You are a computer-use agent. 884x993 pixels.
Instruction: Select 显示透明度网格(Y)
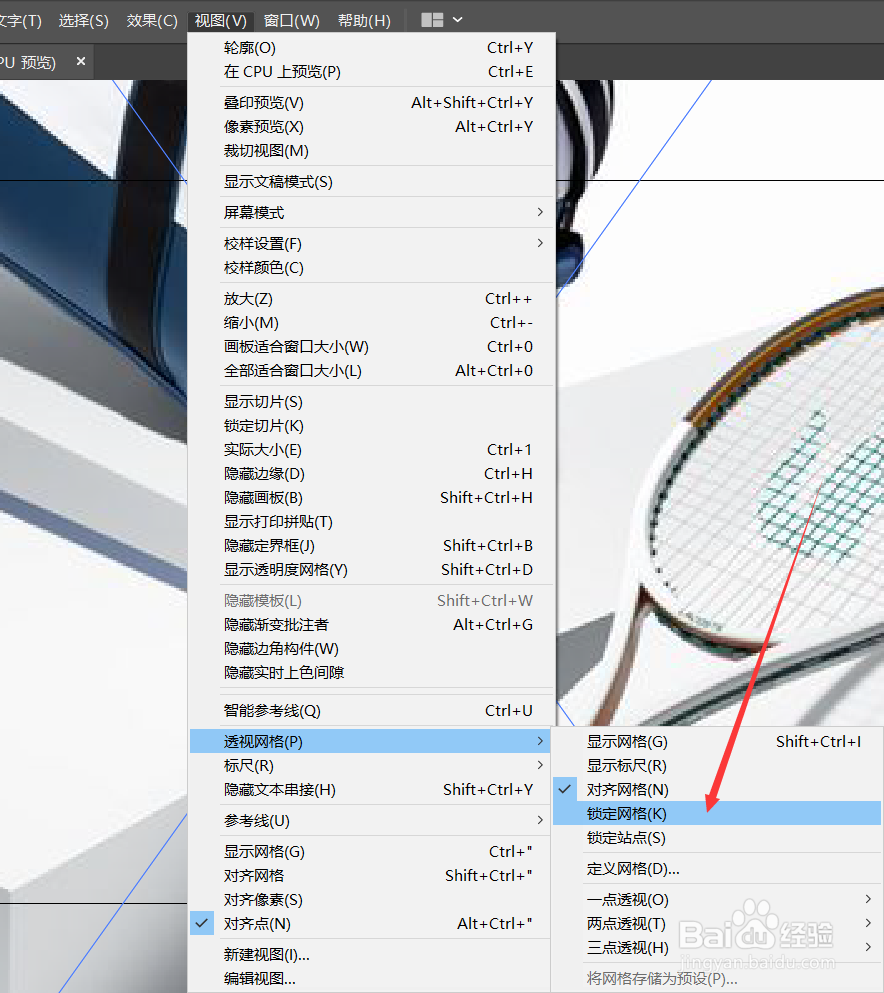coord(372,569)
